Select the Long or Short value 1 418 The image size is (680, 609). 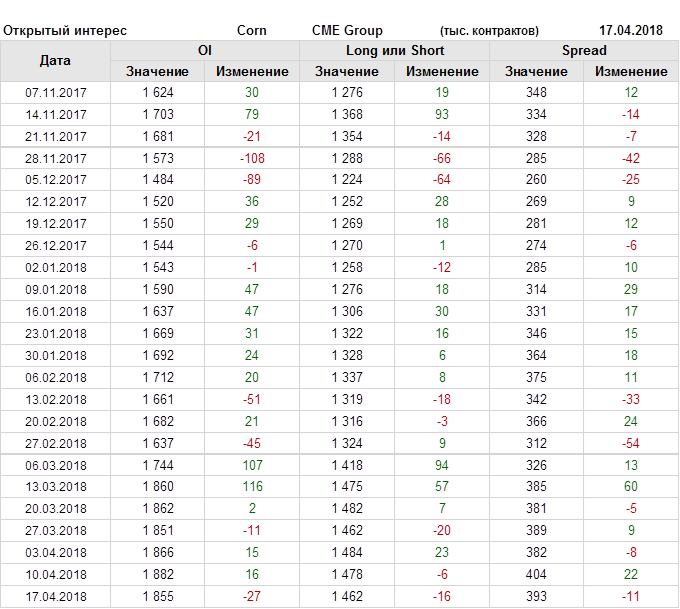click(x=347, y=465)
